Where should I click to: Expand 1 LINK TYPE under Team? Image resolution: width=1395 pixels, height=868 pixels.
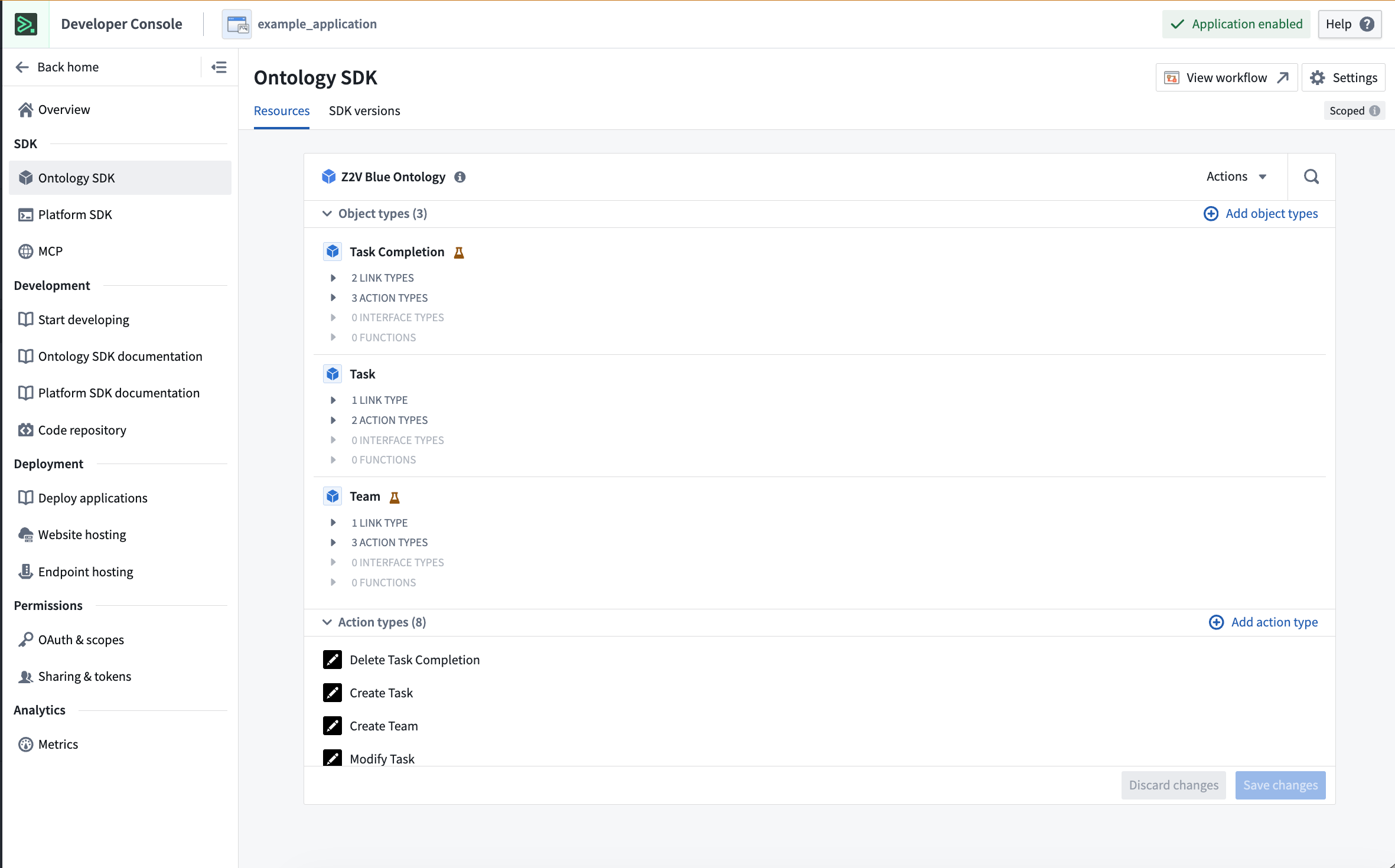click(x=333, y=523)
